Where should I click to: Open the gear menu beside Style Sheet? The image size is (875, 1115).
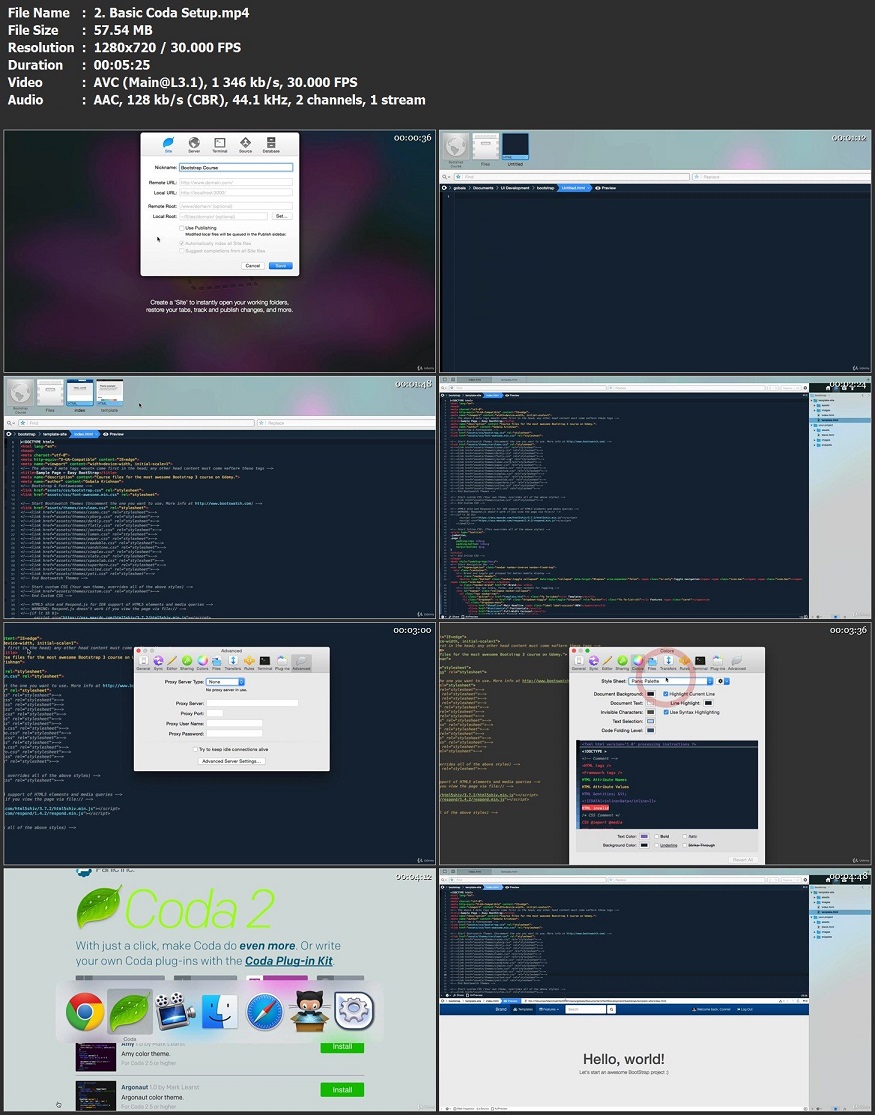723,681
